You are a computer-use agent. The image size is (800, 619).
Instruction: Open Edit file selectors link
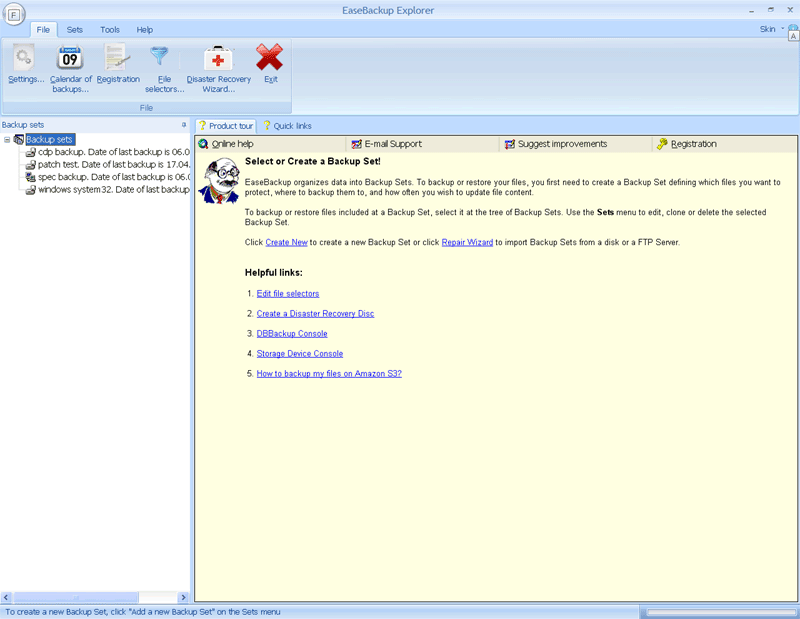pyautogui.click(x=288, y=294)
